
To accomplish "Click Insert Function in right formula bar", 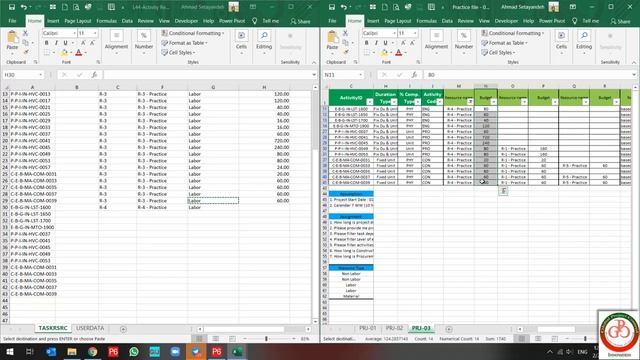I will coord(414,75).
